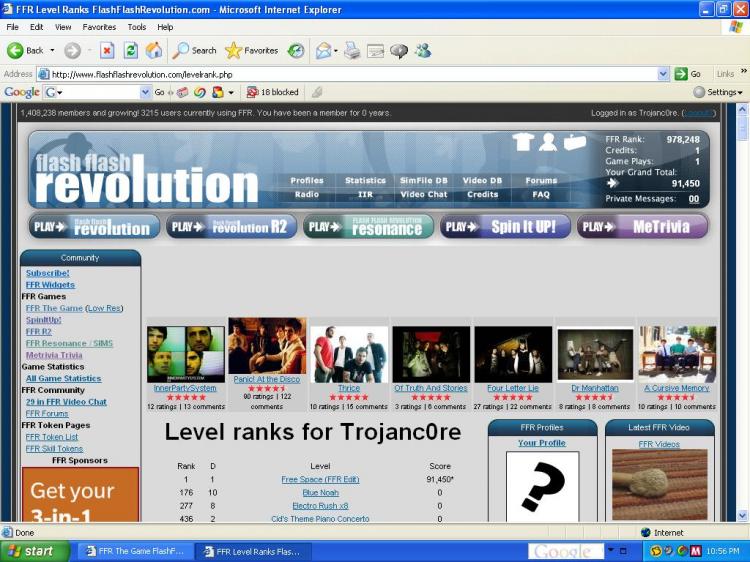Click the Windows Start button
This screenshot has height=562, width=750.
pyautogui.click(x=34, y=551)
